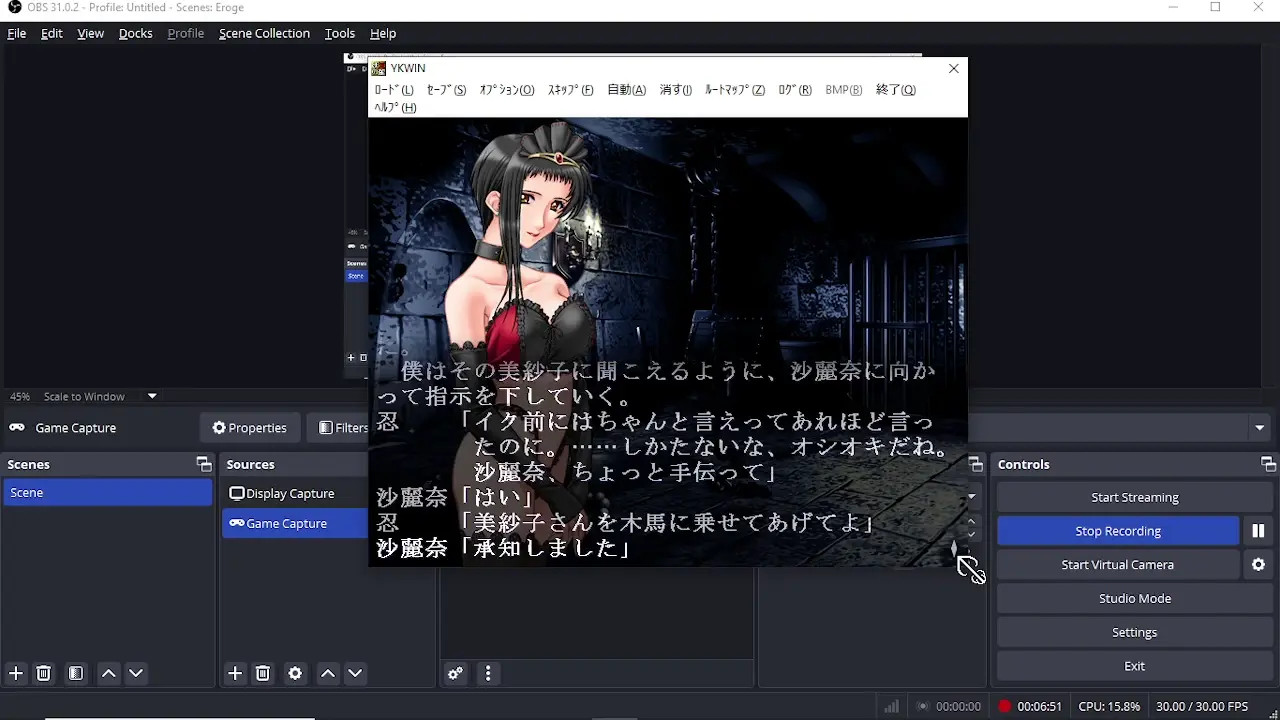The width and height of the screenshot is (1280, 720).
Task: Open the Docks menu
Action: tap(135, 33)
